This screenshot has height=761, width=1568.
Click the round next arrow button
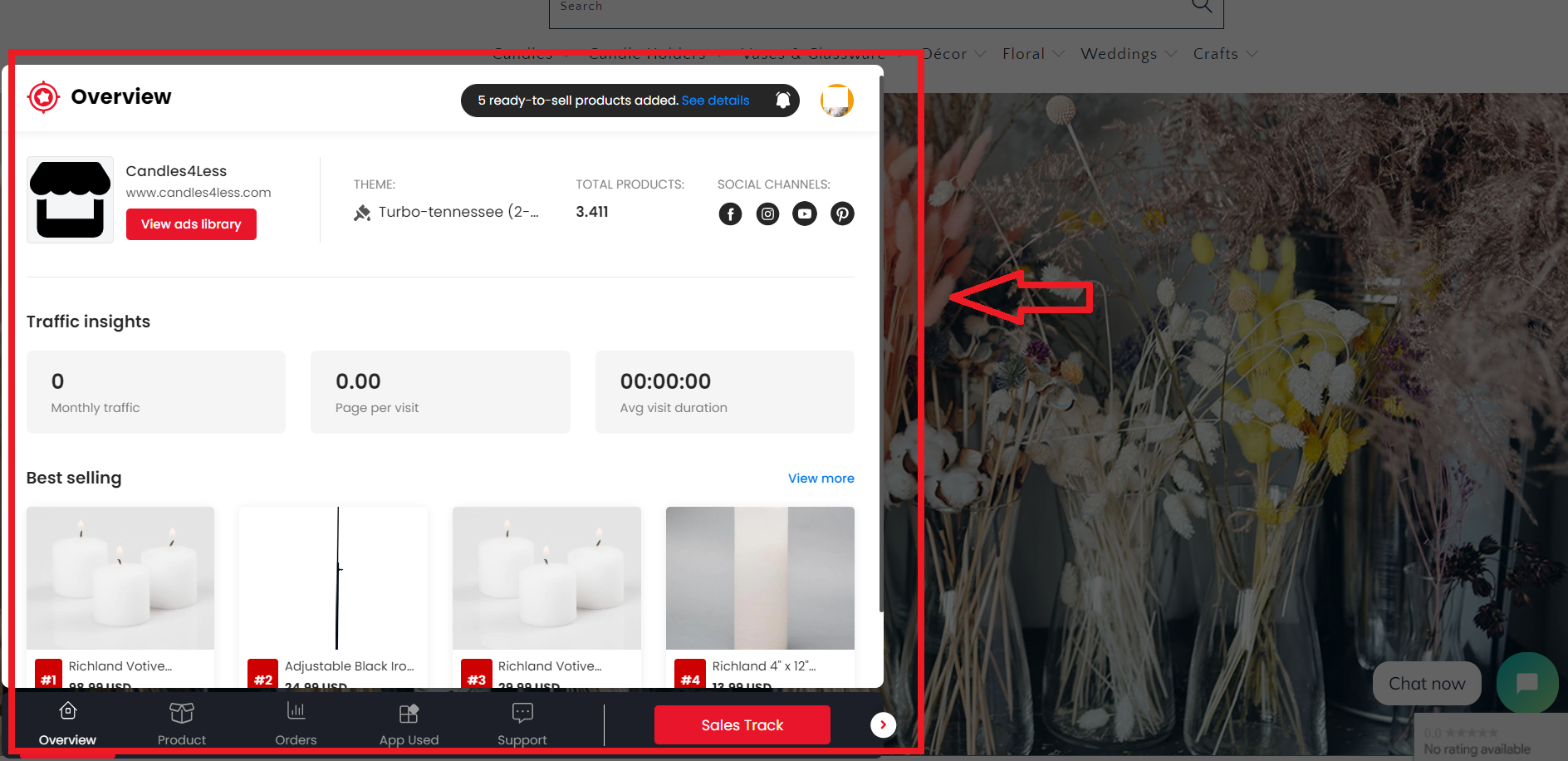click(x=883, y=725)
